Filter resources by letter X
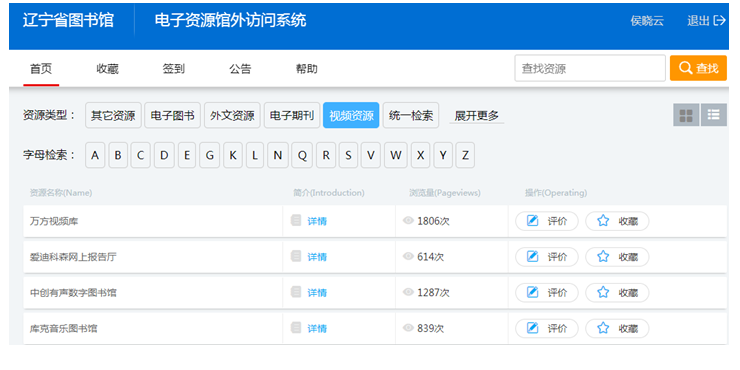This screenshot has height=370, width=740. point(420,155)
